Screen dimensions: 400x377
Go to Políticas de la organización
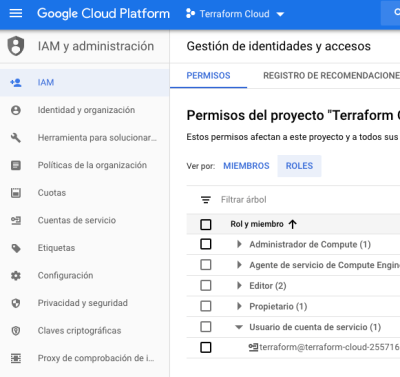click(85, 165)
